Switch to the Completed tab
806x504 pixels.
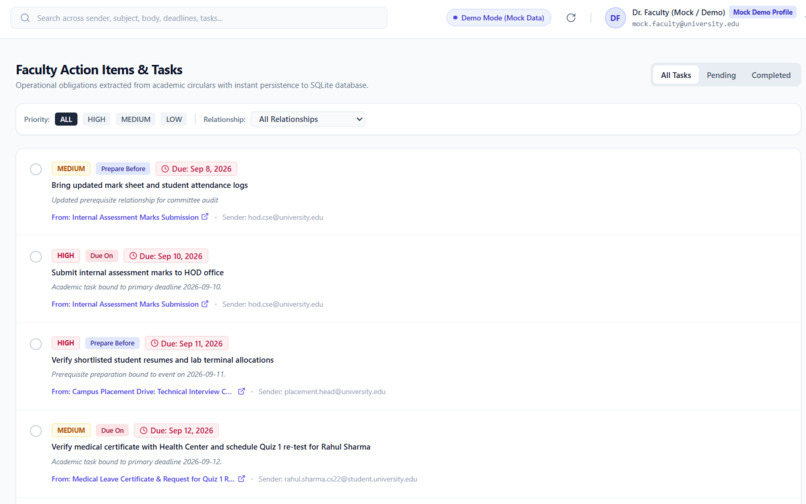[x=771, y=75]
